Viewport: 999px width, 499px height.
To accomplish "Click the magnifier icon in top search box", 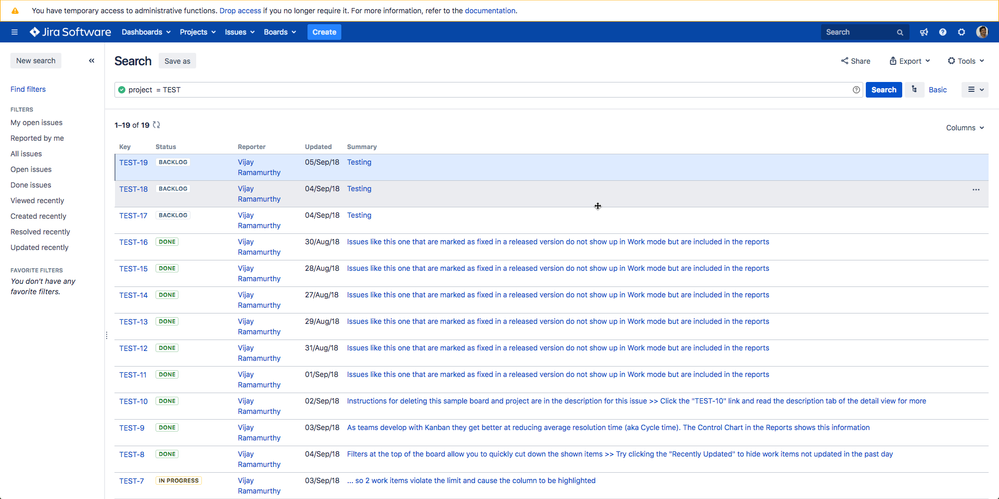I will point(900,32).
